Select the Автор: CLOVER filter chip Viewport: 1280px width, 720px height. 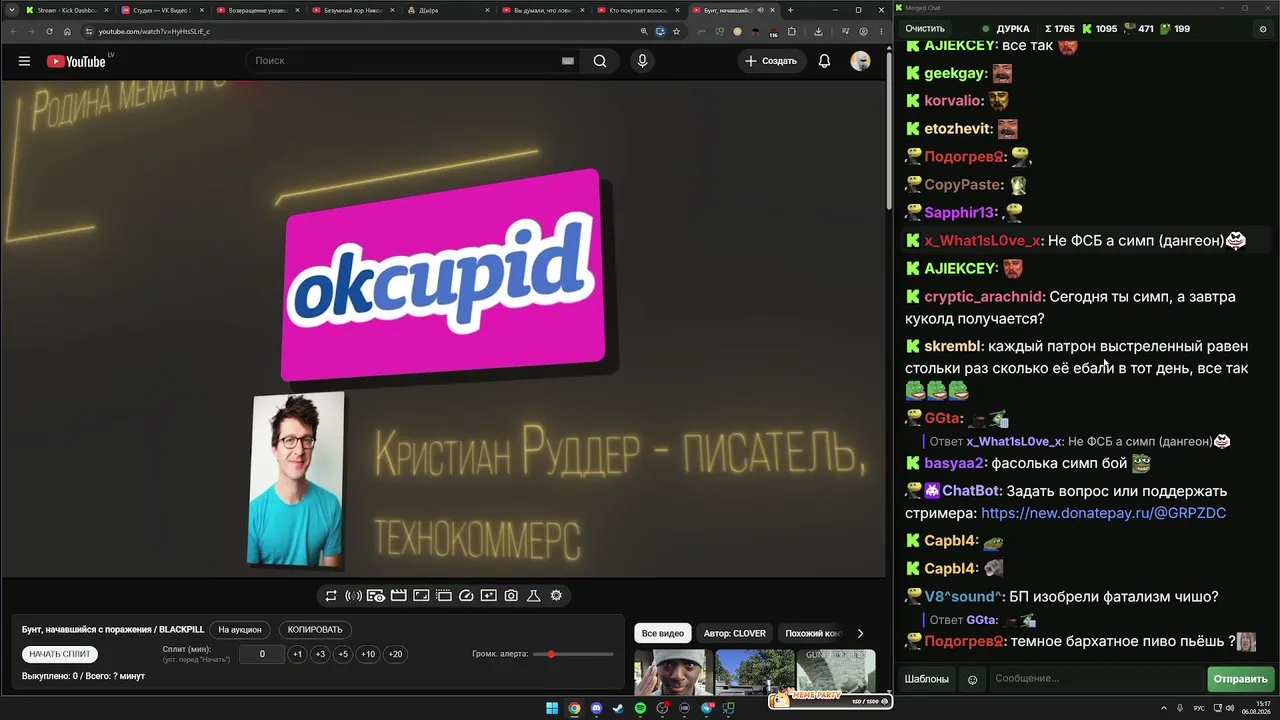tap(734, 633)
